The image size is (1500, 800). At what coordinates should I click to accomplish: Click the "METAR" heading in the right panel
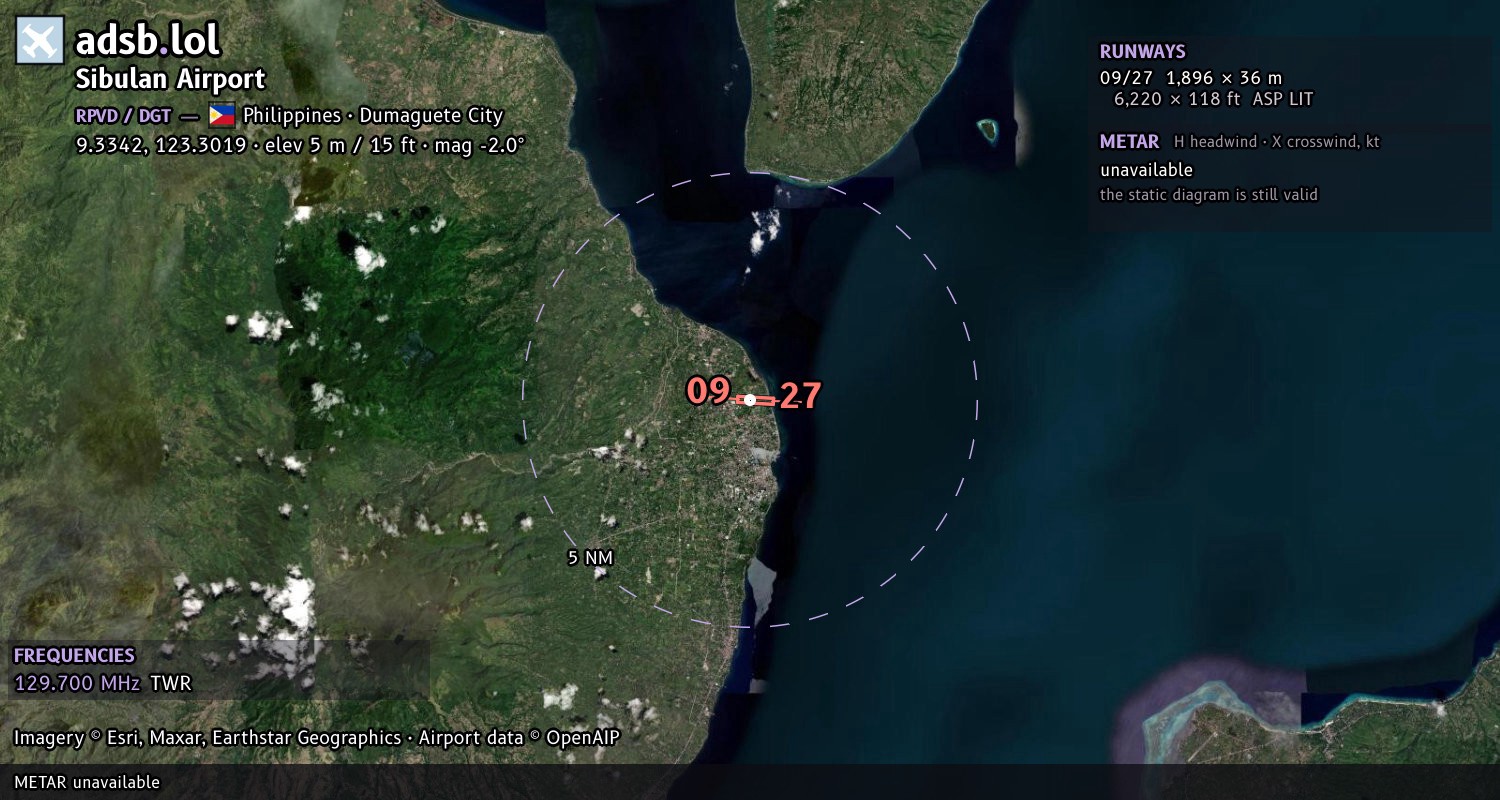[1130, 142]
